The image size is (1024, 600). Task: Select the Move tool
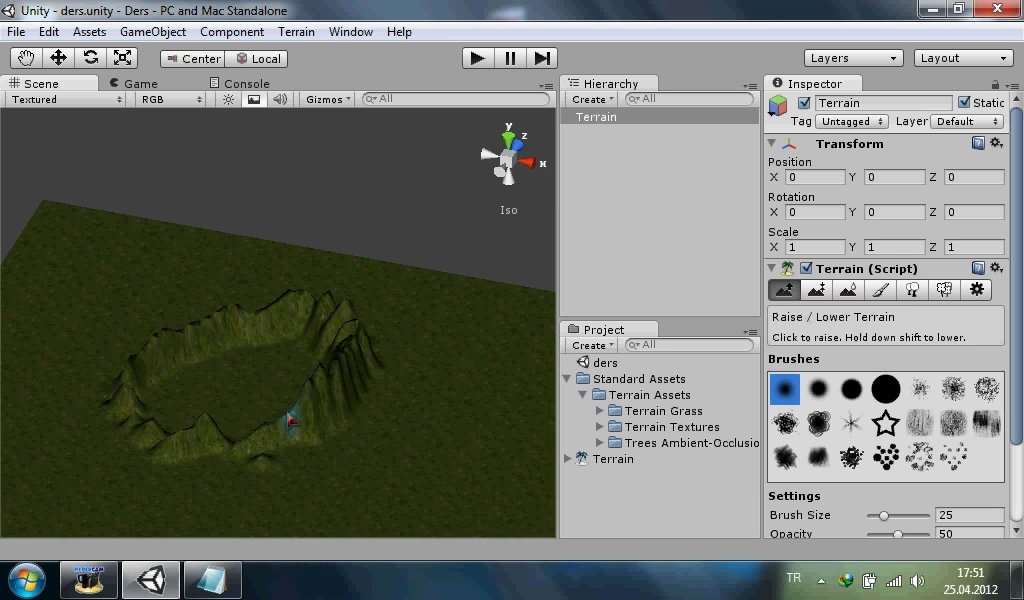pos(58,58)
